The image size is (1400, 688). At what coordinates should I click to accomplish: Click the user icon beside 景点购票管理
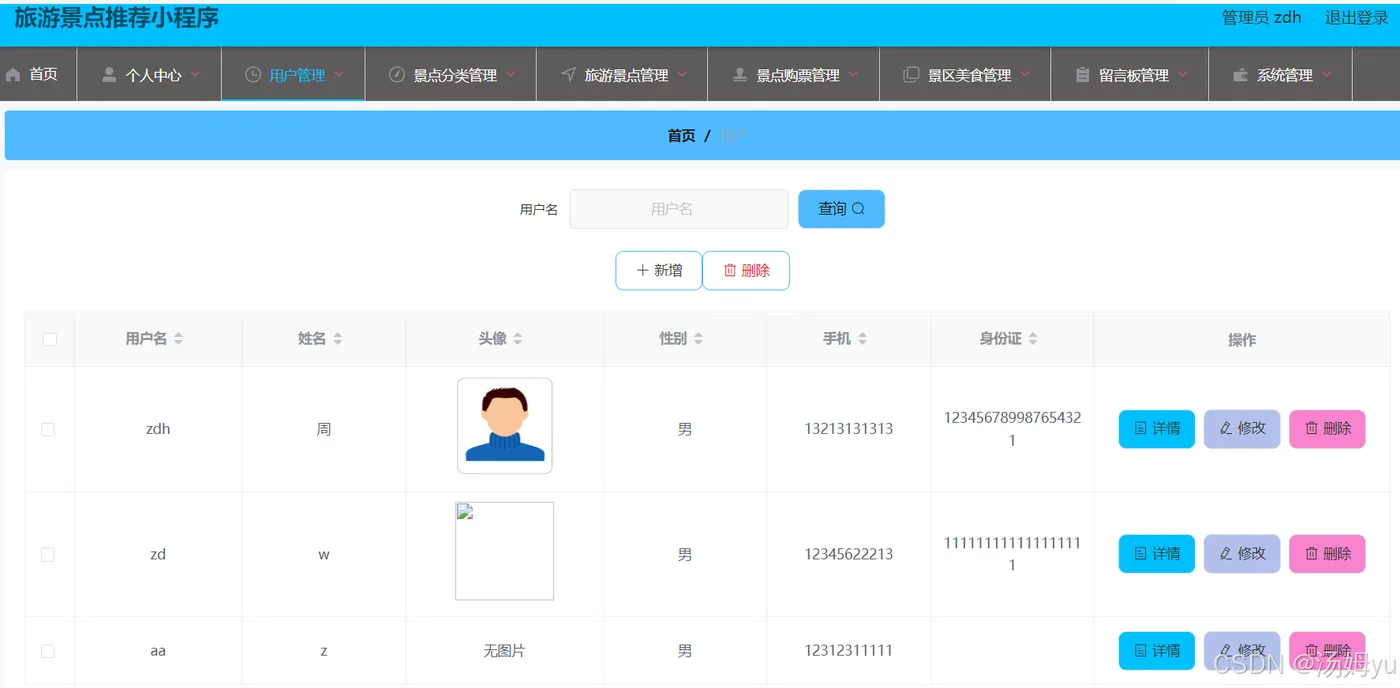740,75
